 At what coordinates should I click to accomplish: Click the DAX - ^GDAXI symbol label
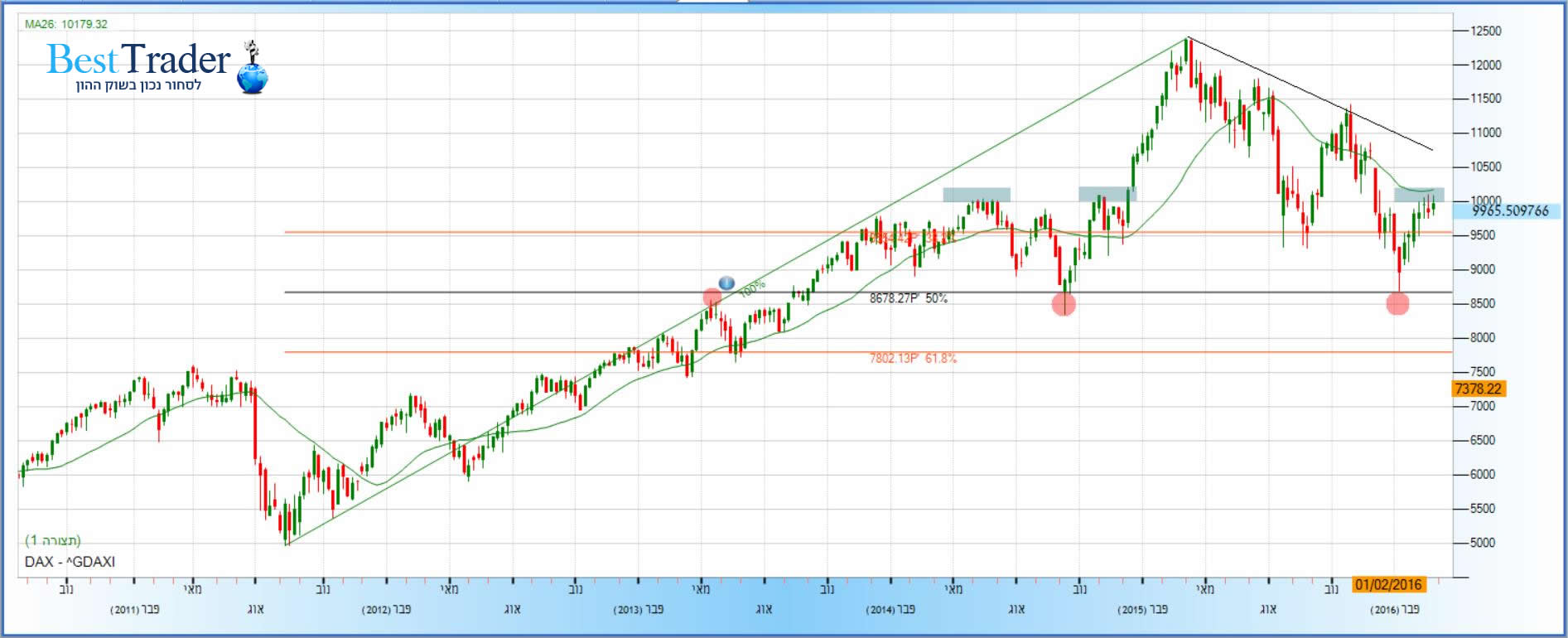[x=70, y=562]
